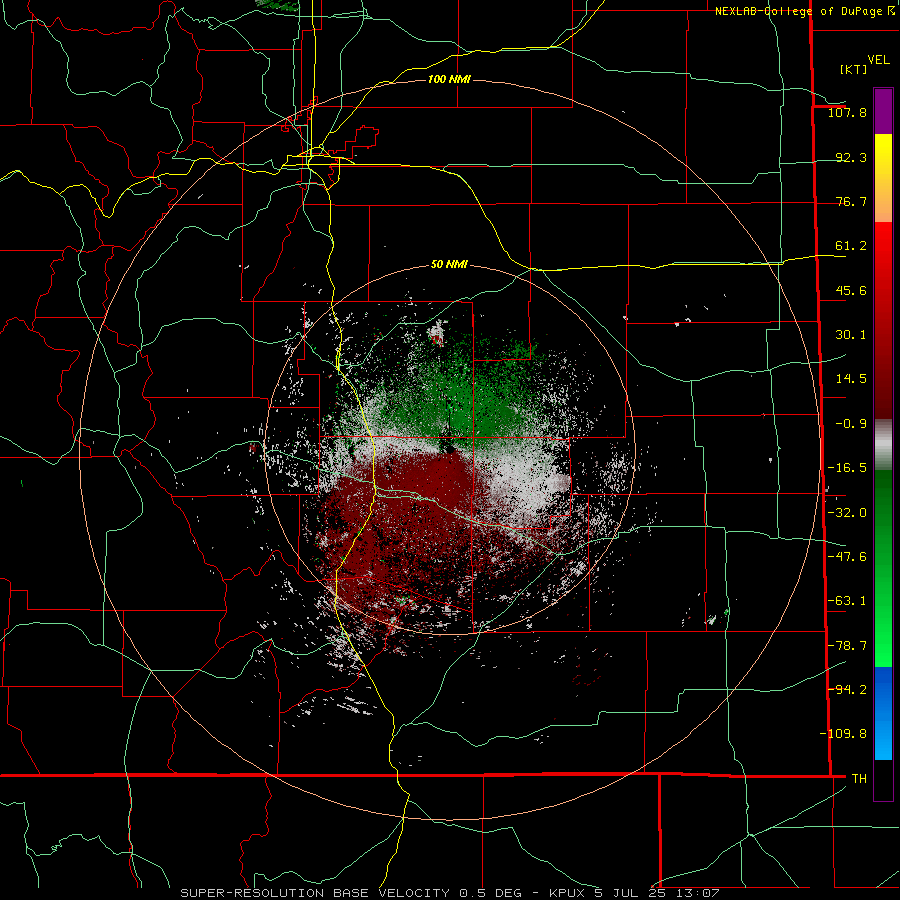The height and width of the screenshot is (900, 900).
Task: Click the purple segment of the velocity color bar
Action: pyautogui.click(x=883, y=111)
